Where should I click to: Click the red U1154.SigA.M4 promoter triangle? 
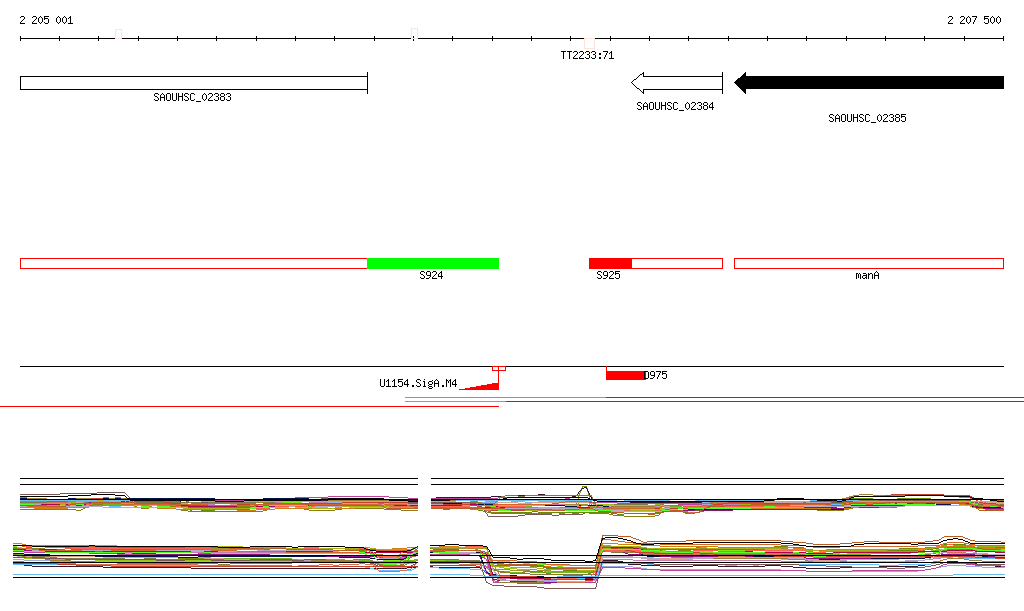484,386
